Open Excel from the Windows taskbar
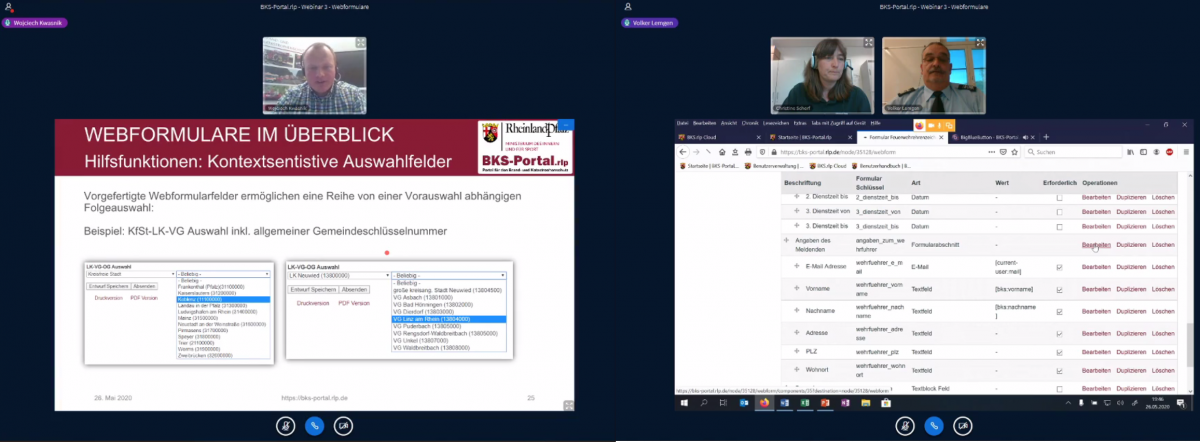The height and width of the screenshot is (442, 1200). (804, 403)
